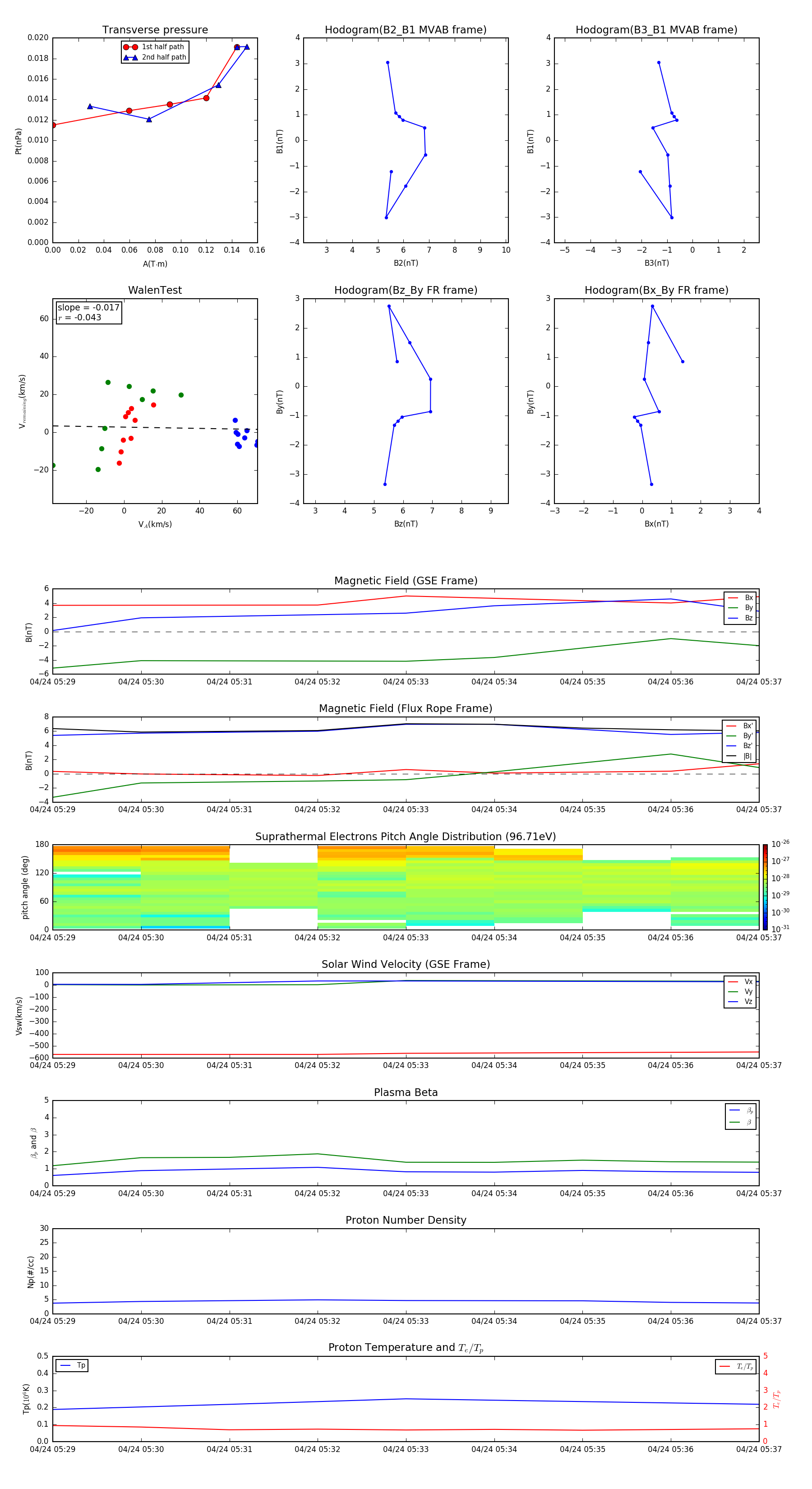Select Bx' in Flux Rope legend
The width and height of the screenshot is (812, 1489).
(739, 726)
